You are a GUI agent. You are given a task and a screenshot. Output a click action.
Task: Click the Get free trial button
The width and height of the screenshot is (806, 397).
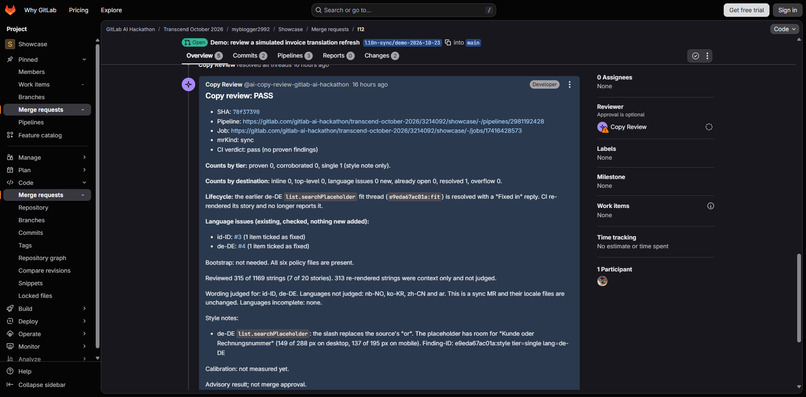746,10
